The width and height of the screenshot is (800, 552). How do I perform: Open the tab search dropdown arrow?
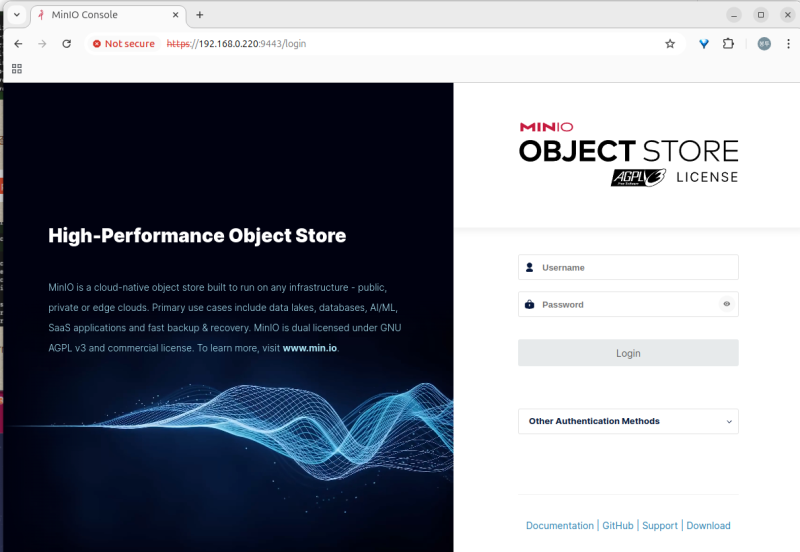point(17,15)
